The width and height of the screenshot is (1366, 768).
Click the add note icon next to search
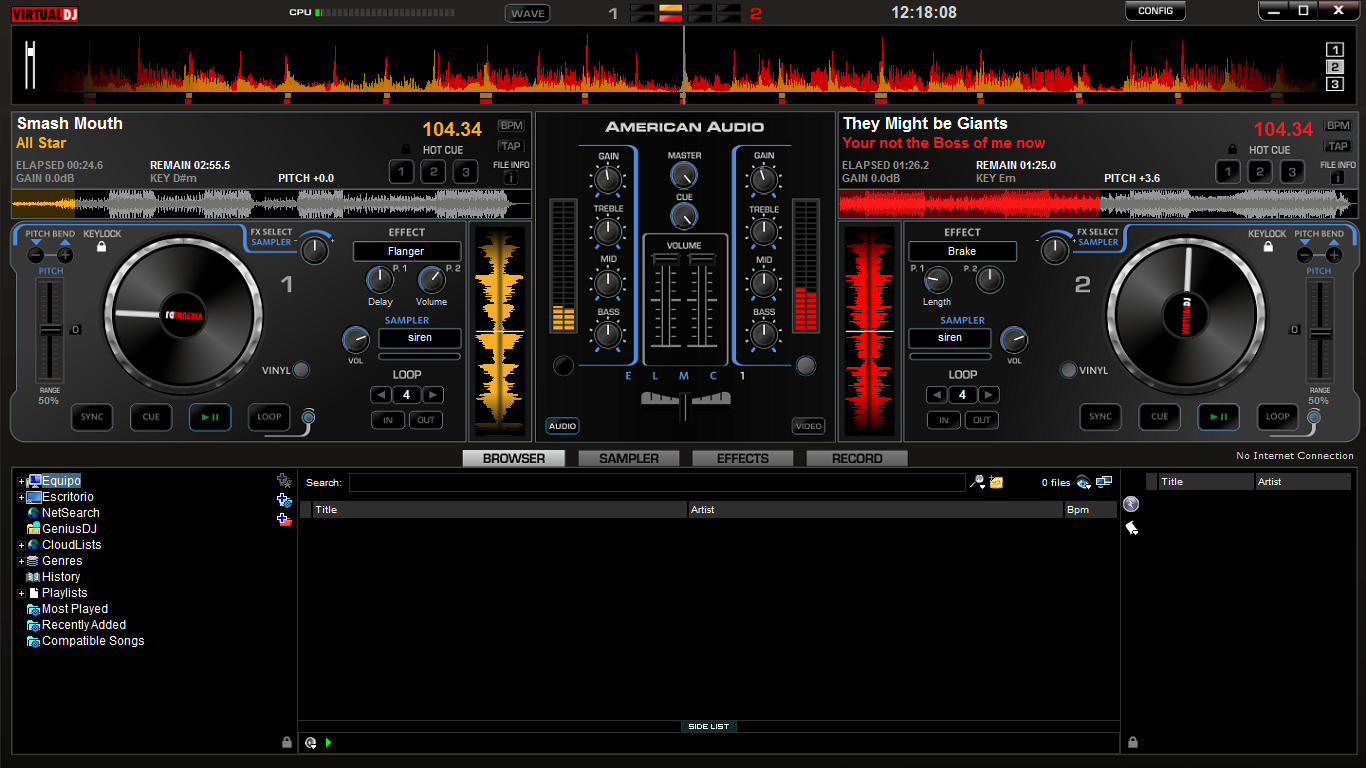tap(995, 482)
